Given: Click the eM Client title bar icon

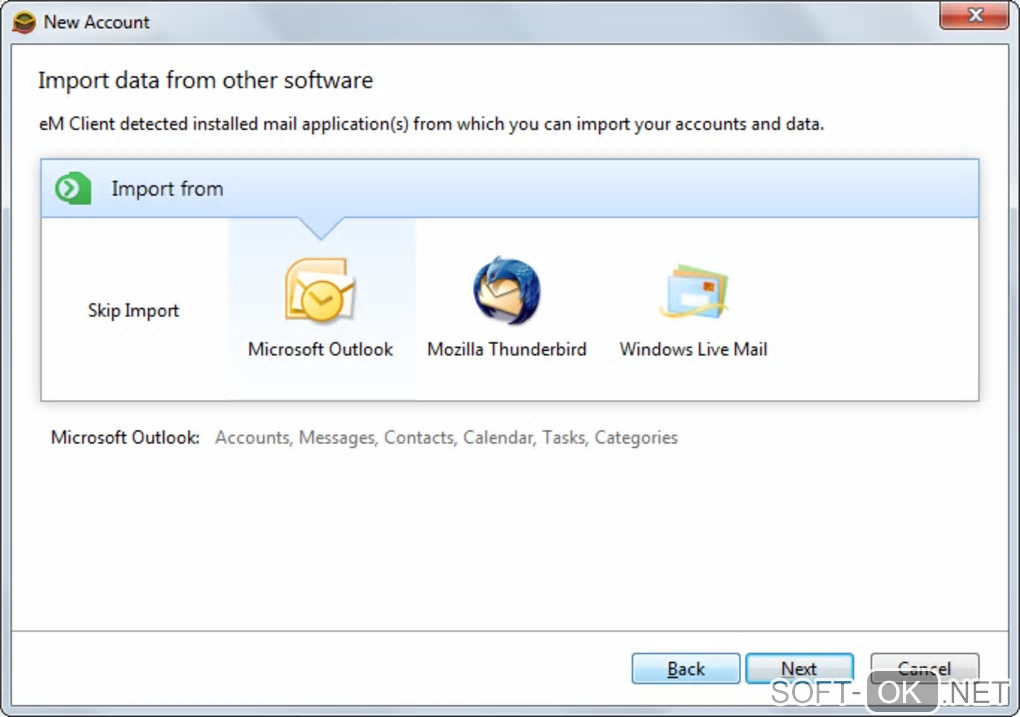Looking at the screenshot, I should 24,22.
